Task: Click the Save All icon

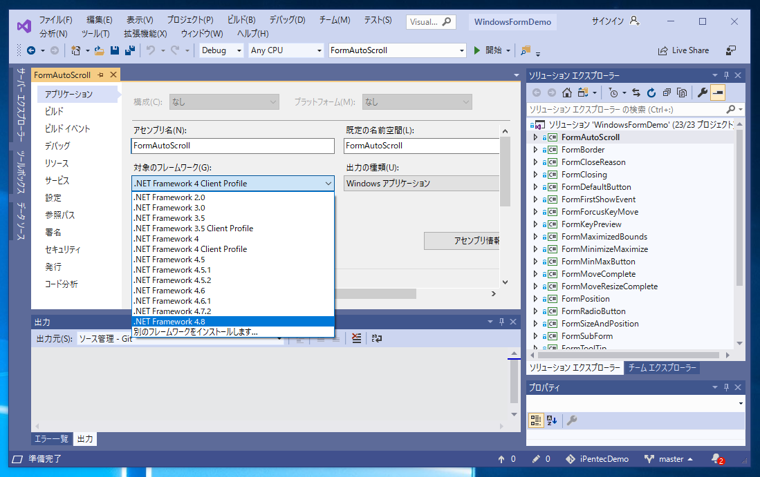Action: [130, 50]
